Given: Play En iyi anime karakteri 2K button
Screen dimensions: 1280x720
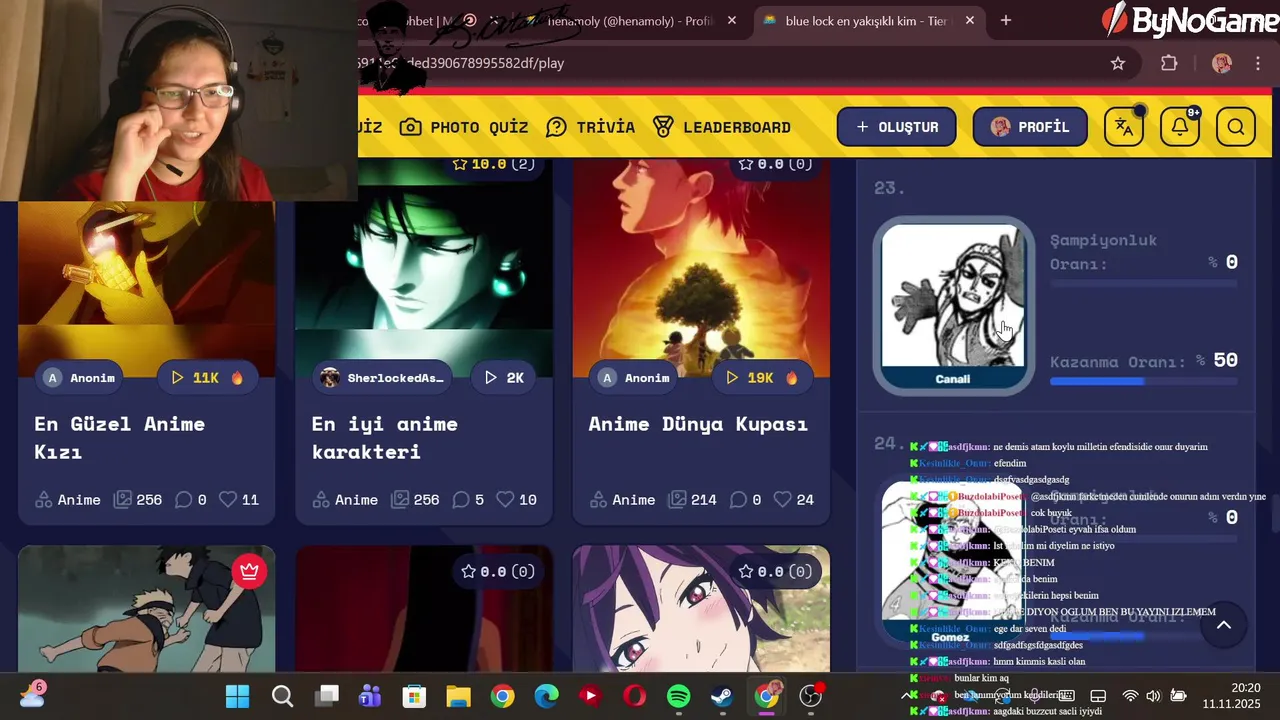Looking at the screenshot, I should (x=504, y=377).
